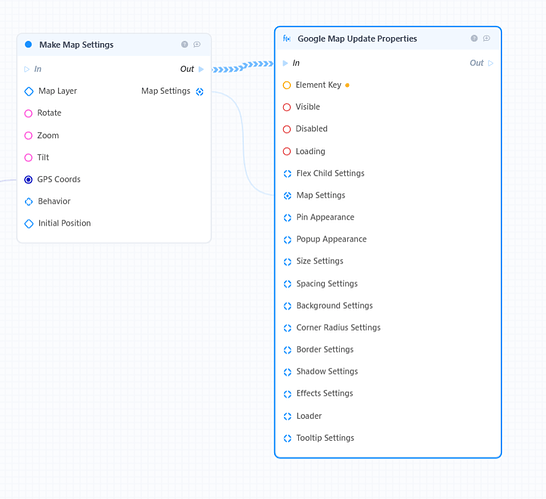
Task: Click the help icon on Make Map Settings node
Action: coord(185,44)
